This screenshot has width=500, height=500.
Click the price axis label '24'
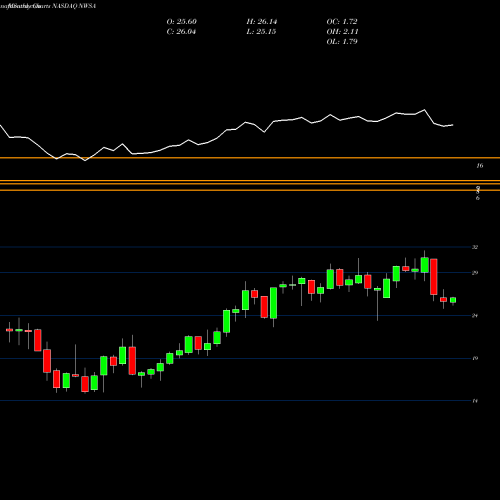[475, 315]
